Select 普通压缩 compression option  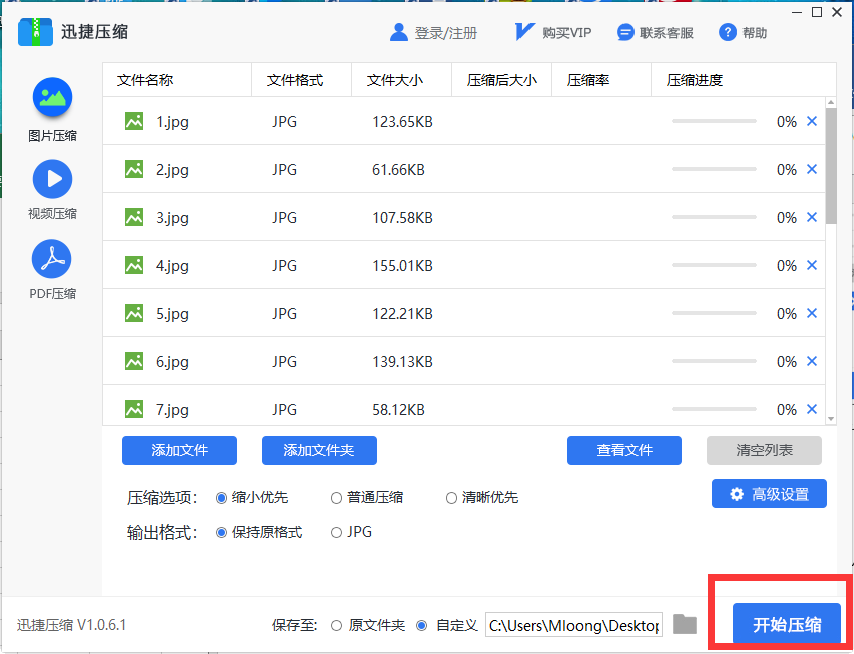(336, 498)
